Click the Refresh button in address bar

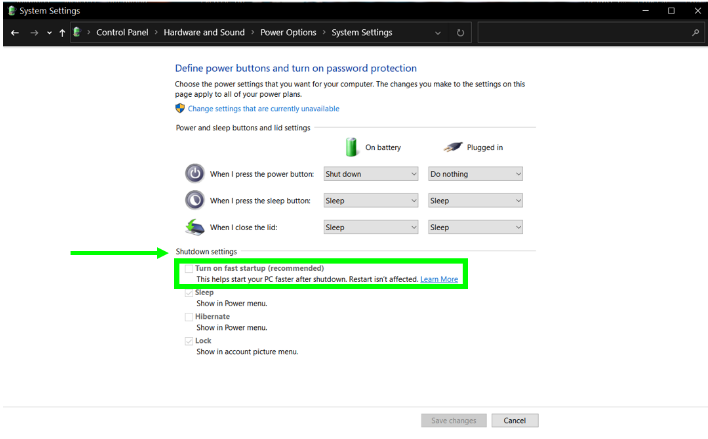460,33
